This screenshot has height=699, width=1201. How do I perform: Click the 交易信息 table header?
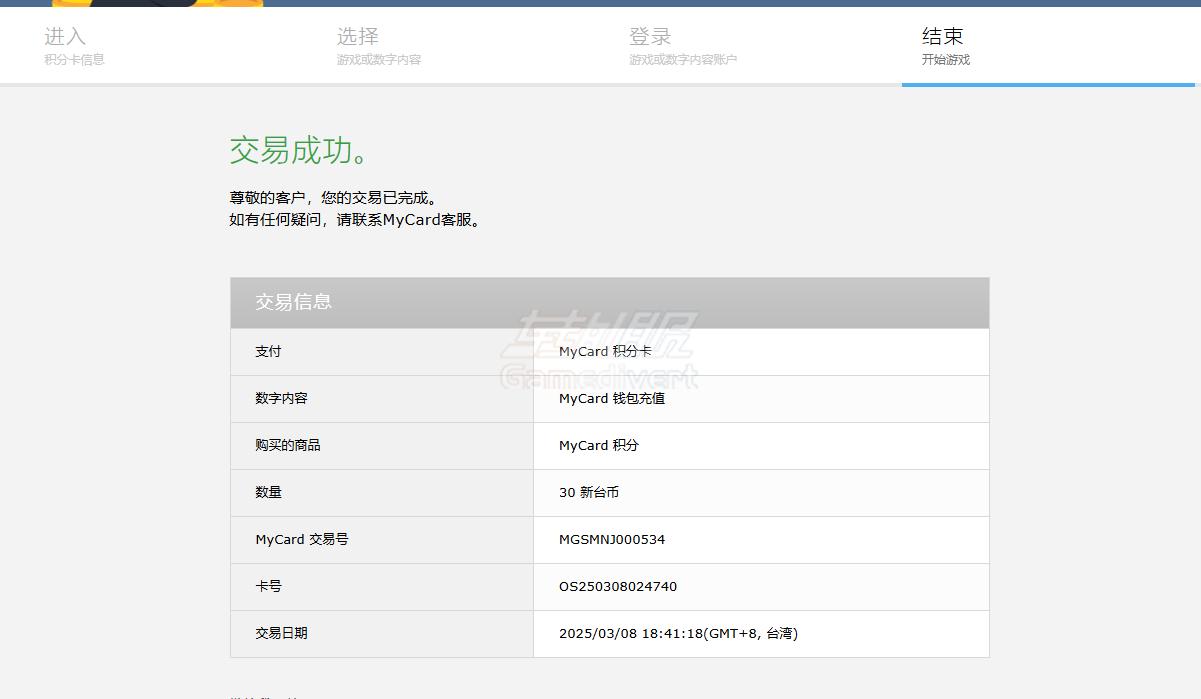pyautogui.click(x=610, y=302)
